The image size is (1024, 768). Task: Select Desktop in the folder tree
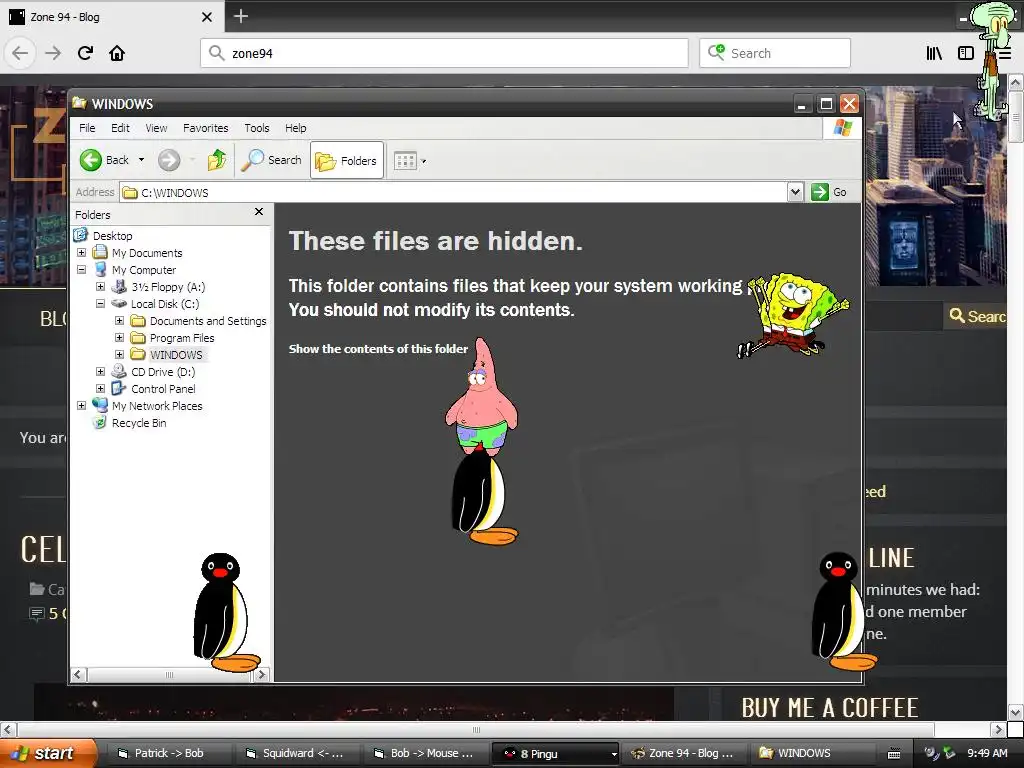(112, 236)
